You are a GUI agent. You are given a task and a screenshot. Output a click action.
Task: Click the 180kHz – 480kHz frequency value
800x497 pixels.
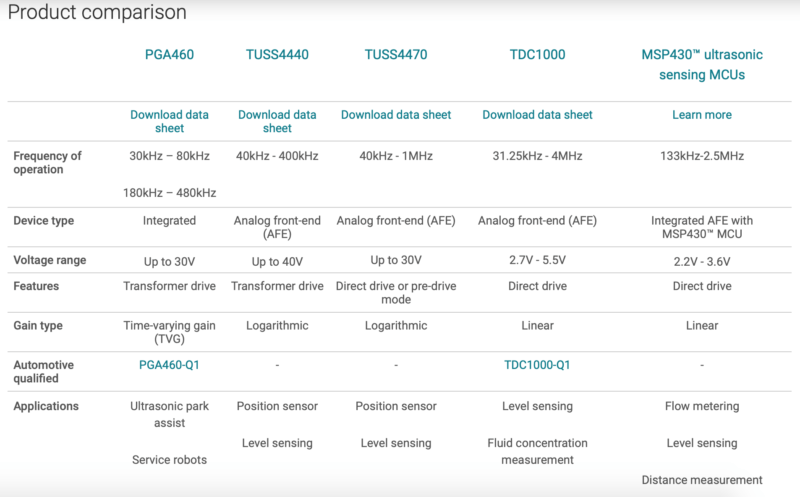(x=169, y=193)
